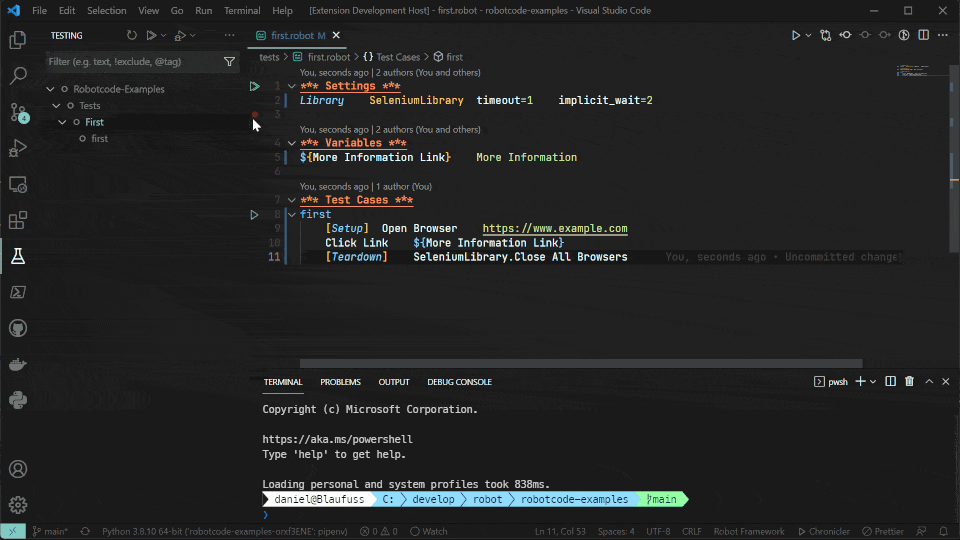Run the 'first' test case gutter icon

[x=254, y=215]
